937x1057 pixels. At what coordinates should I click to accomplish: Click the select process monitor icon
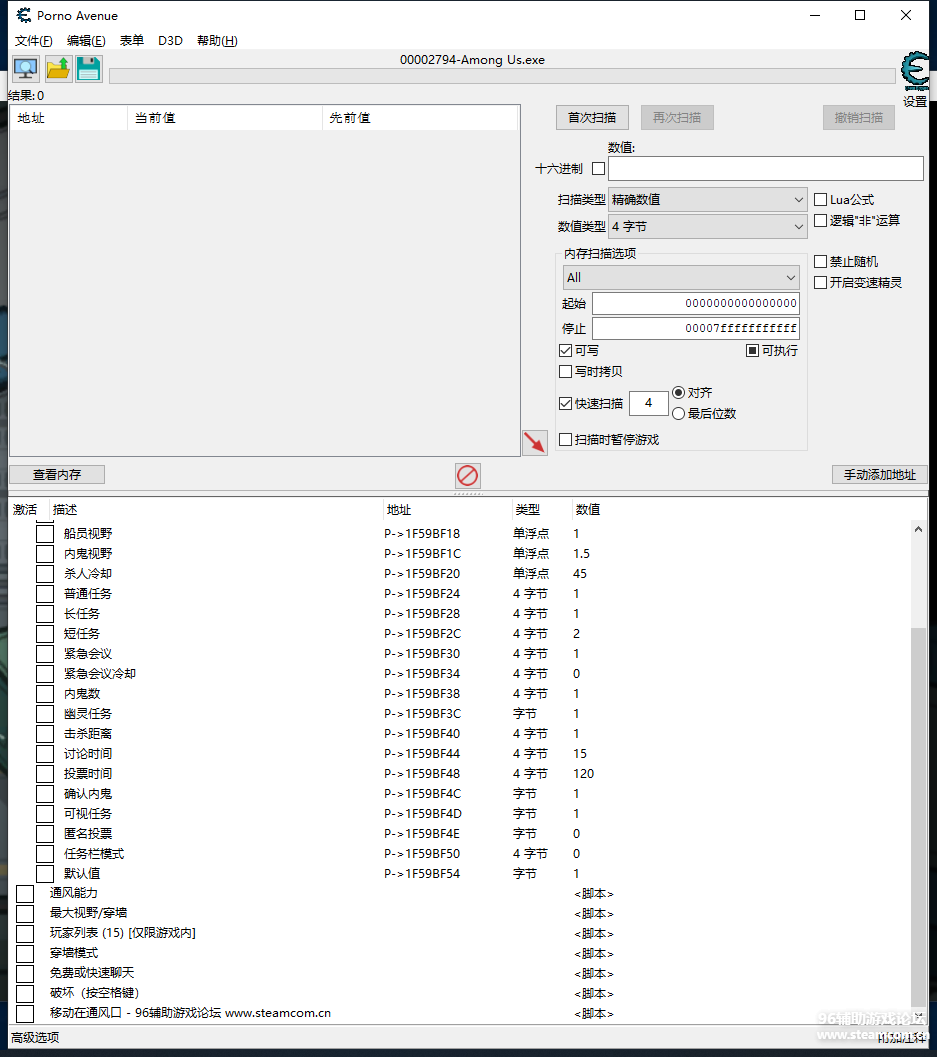click(25, 69)
